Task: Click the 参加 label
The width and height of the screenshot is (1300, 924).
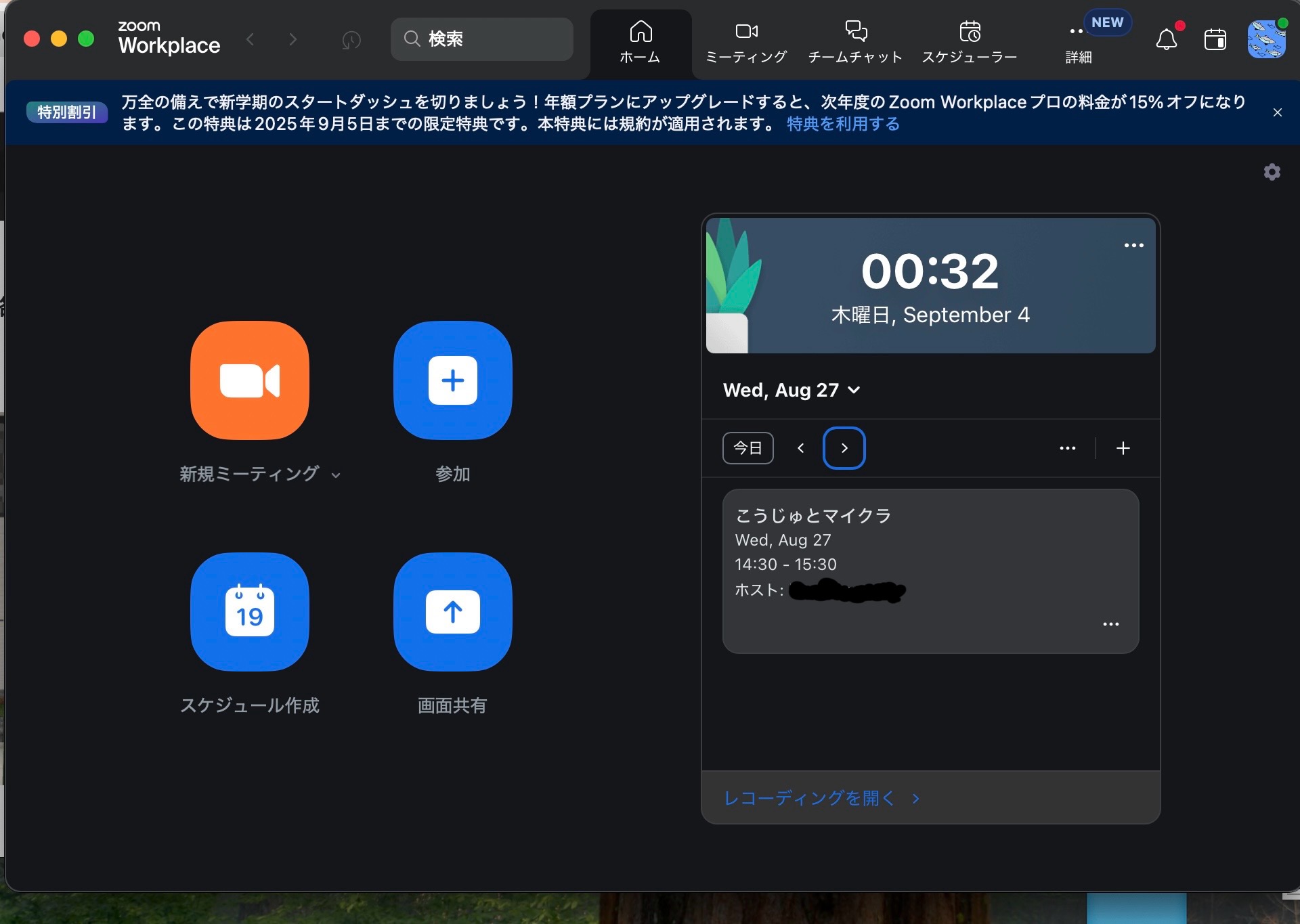Action: (x=453, y=475)
